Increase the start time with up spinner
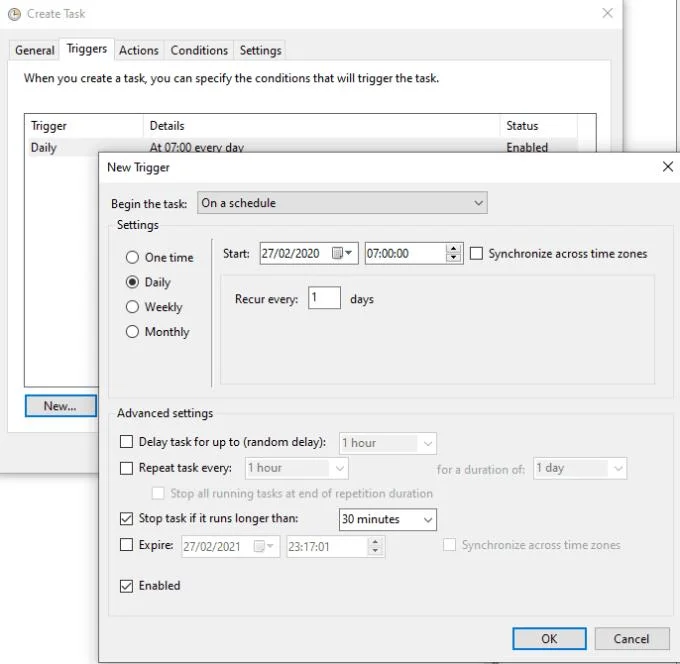This screenshot has width=680, height=664. pyautogui.click(x=453, y=249)
